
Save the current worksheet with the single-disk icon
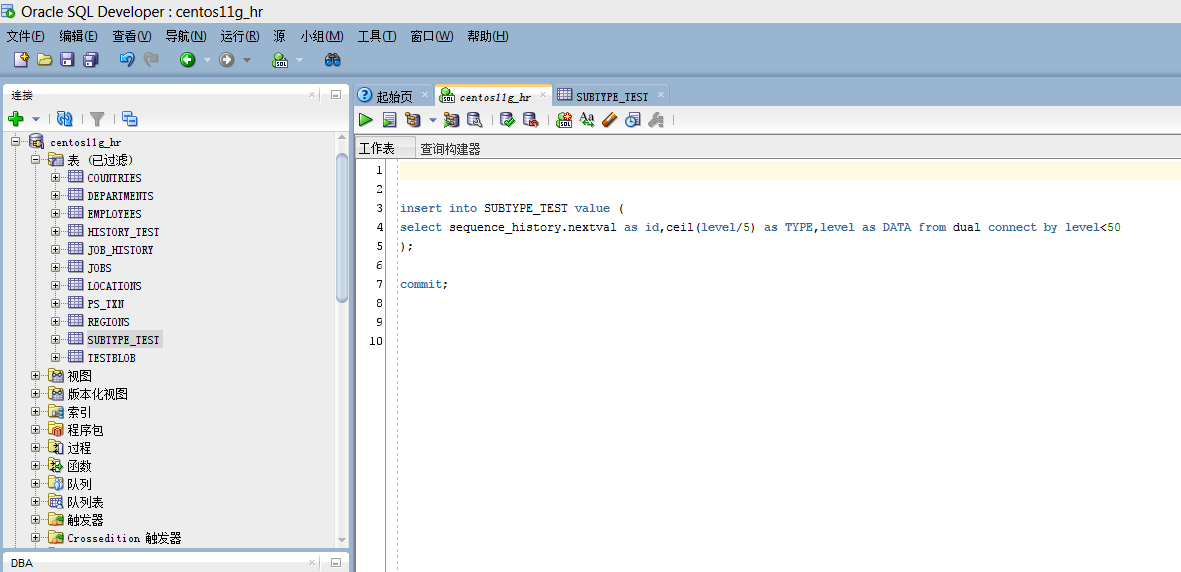[67, 60]
